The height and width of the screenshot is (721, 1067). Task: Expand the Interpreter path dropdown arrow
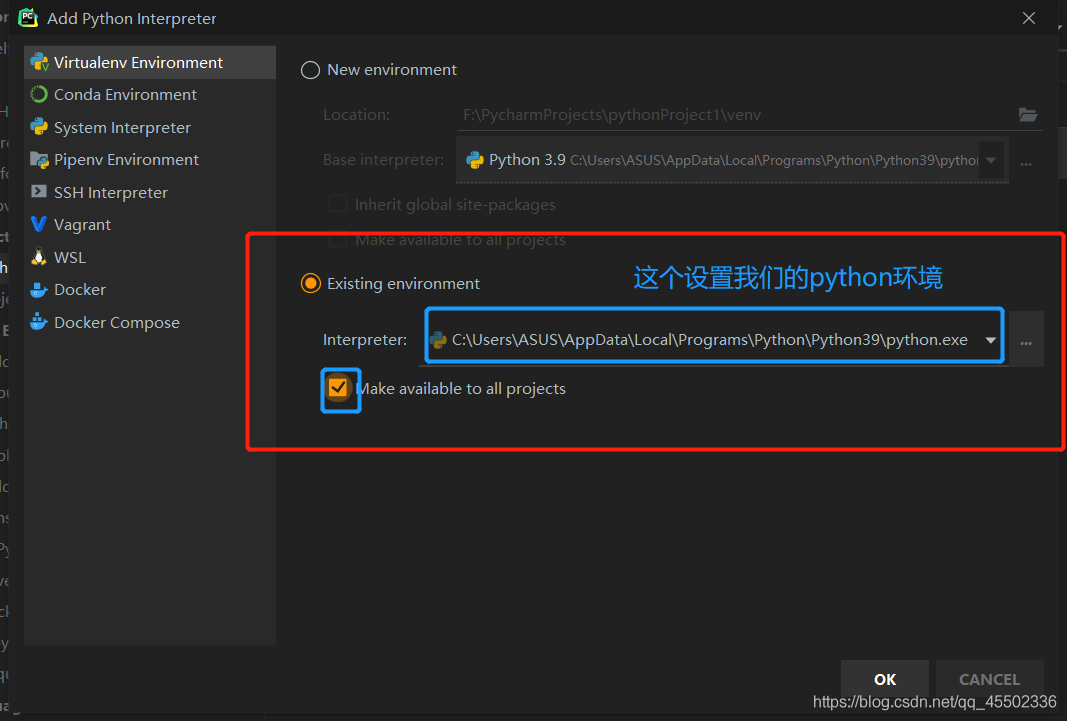click(991, 340)
